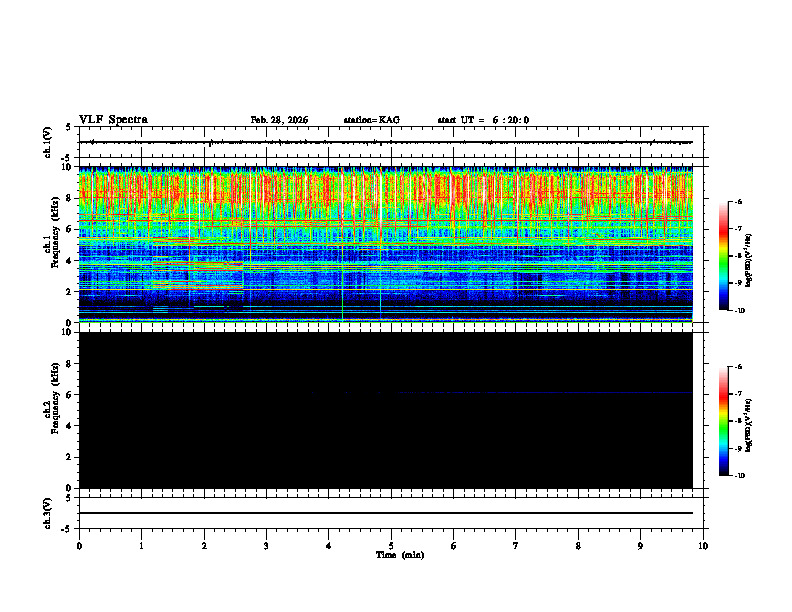Select the date label "Feb. 28, 2026"
The image size is (792, 612).
point(279,120)
